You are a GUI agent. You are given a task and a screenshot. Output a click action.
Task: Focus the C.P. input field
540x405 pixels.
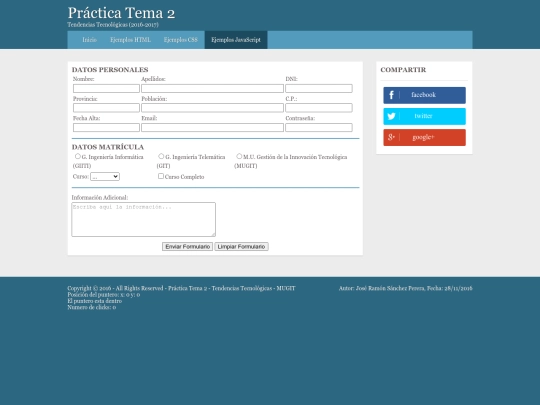pyautogui.click(x=319, y=108)
